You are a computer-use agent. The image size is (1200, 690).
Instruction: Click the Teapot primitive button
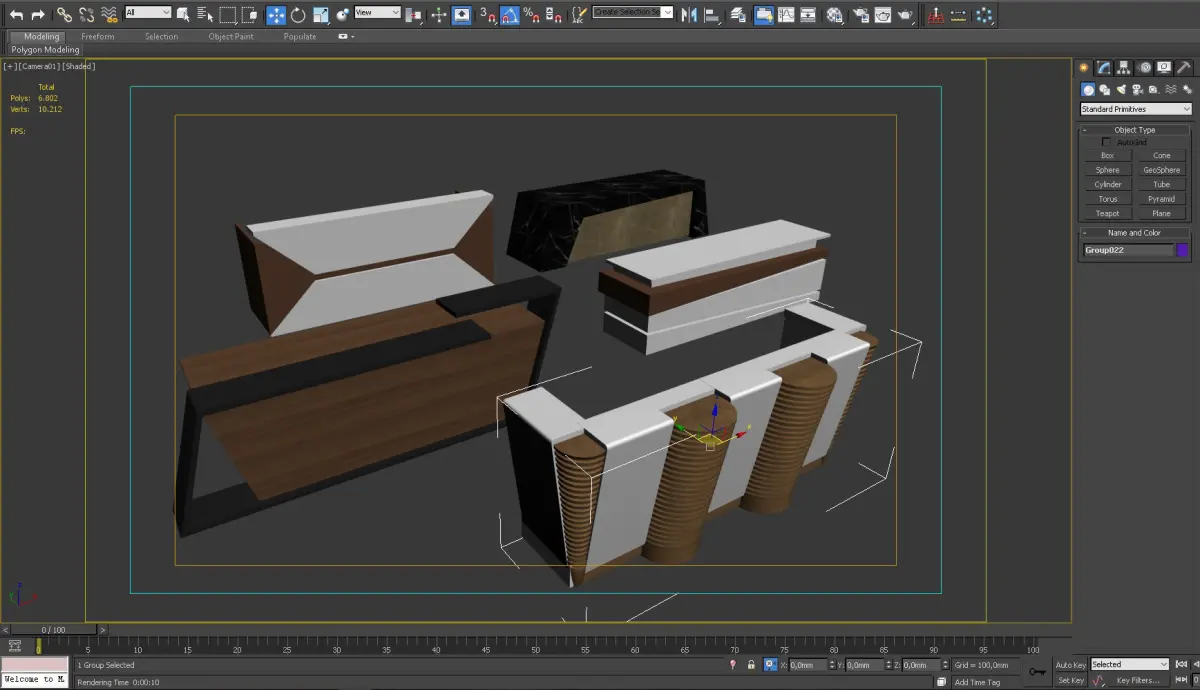click(1107, 213)
